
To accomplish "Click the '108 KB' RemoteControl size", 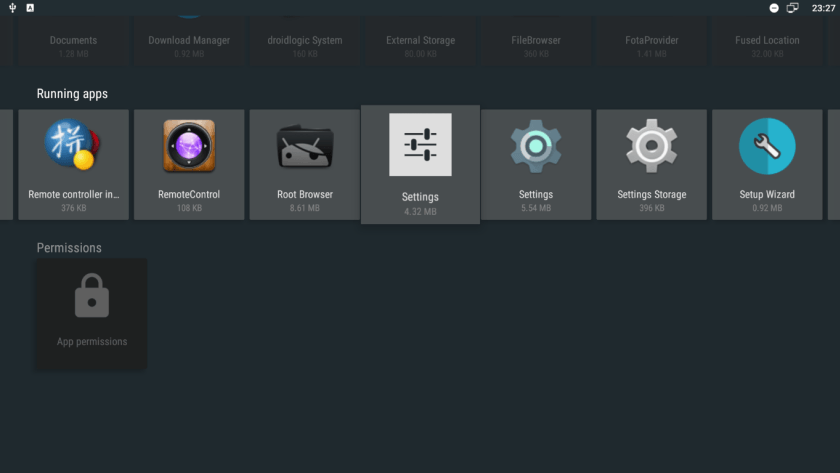I will [x=189, y=208].
